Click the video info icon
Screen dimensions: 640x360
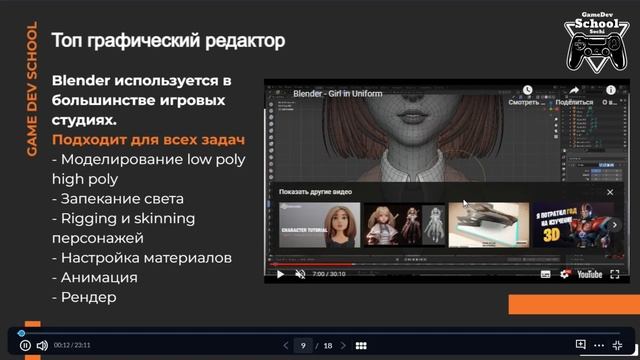(611, 90)
